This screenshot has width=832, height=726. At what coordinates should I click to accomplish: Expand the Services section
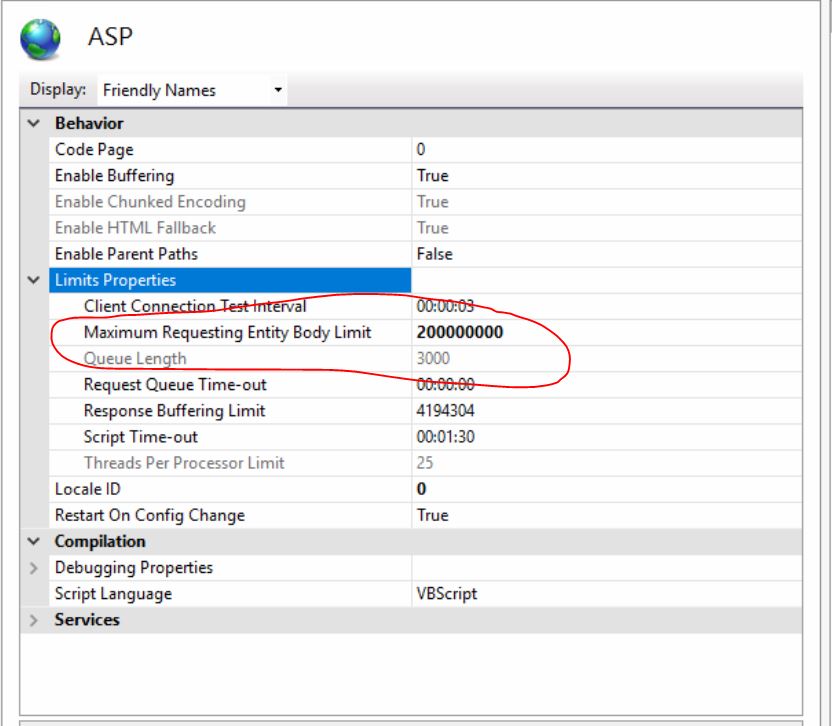coord(33,620)
